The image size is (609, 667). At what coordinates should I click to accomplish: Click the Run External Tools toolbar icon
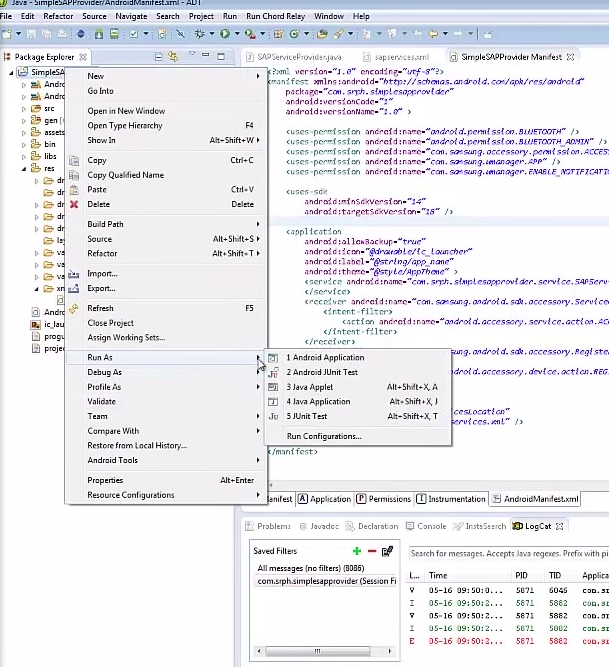tap(250, 34)
